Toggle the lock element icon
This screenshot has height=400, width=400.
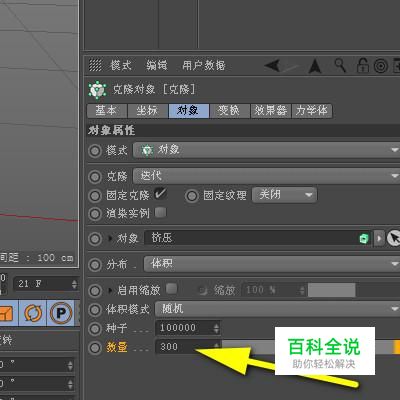pos(362,65)
